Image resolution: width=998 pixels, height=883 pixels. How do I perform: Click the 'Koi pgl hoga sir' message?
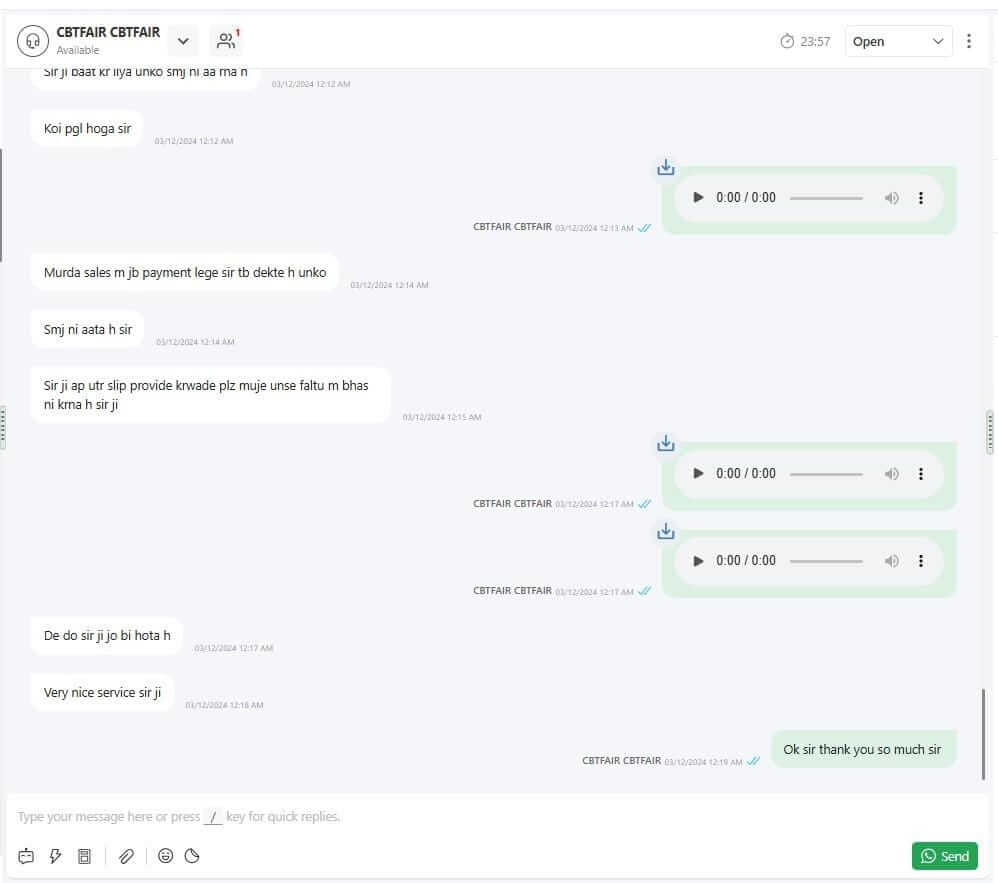coord(87,129)
